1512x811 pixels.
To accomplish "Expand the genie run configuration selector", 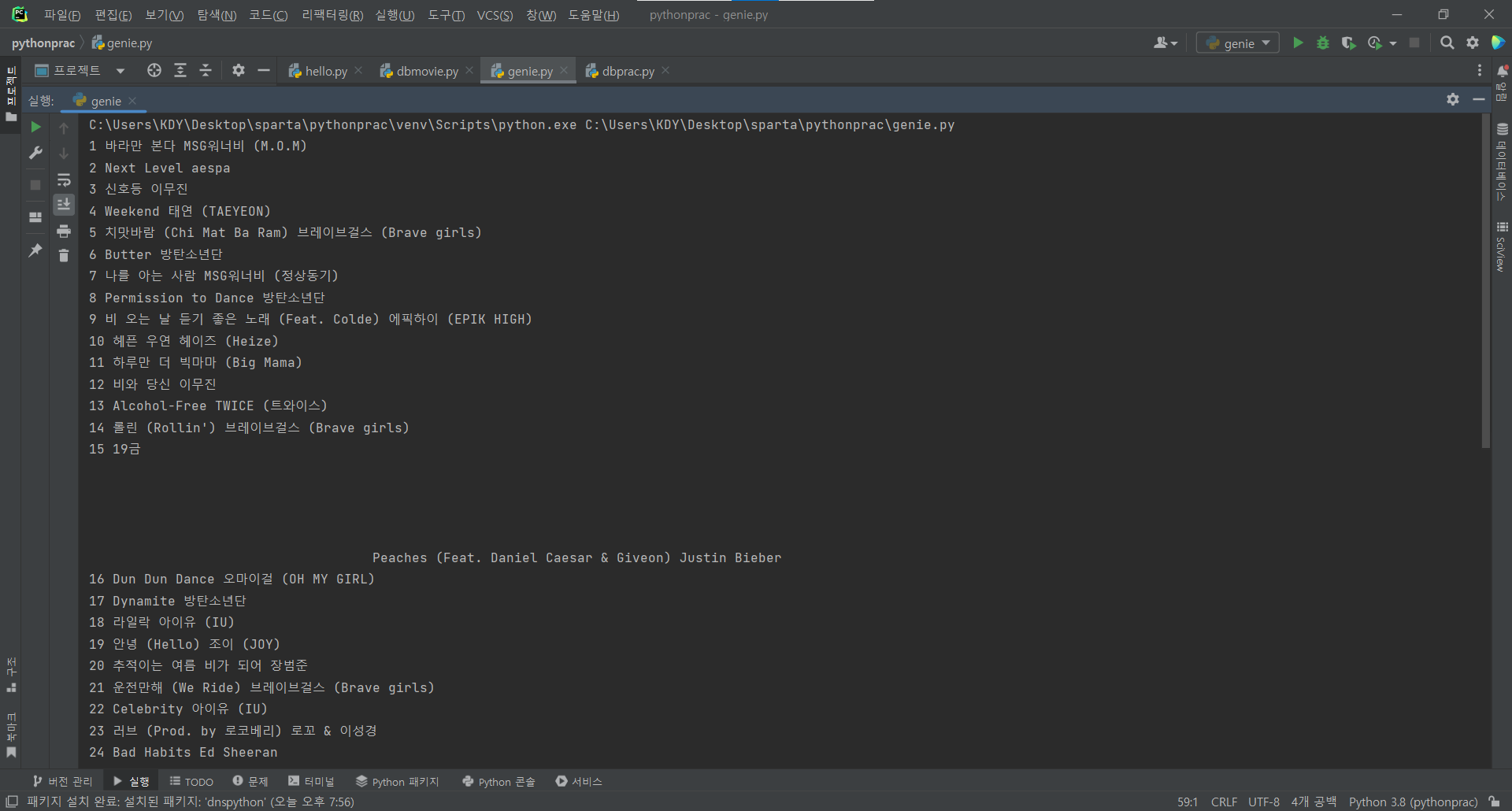I will (1237, 43).
